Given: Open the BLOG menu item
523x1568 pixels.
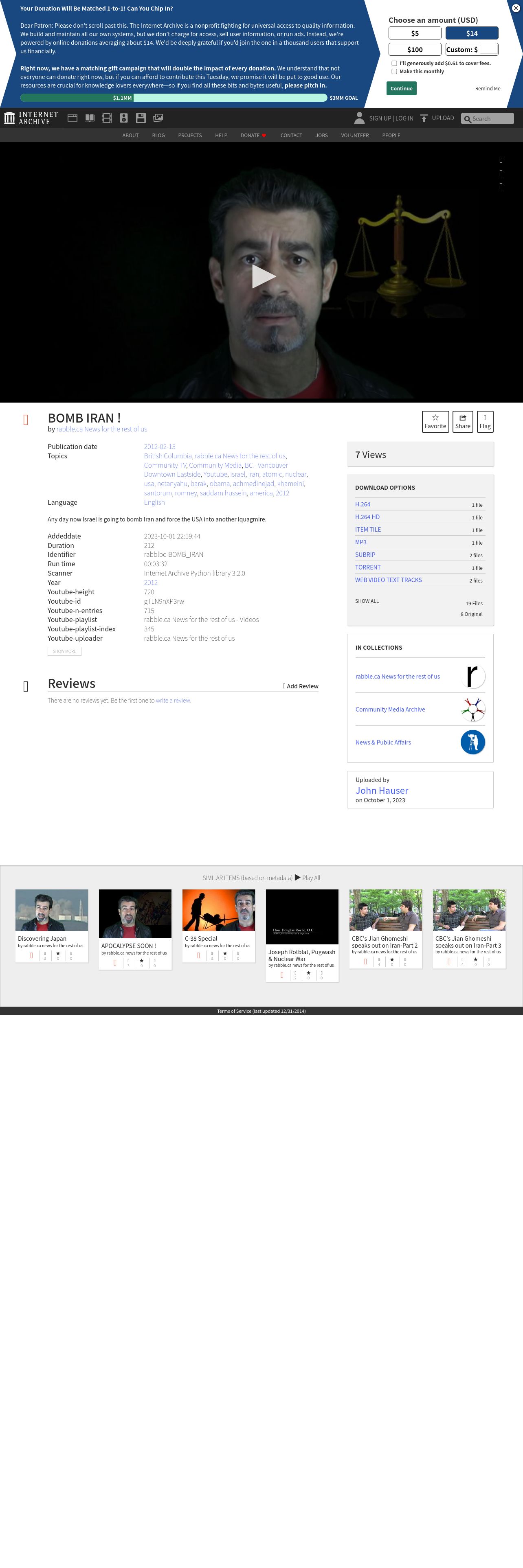Looking at the screenshot, I should point(158,136).
